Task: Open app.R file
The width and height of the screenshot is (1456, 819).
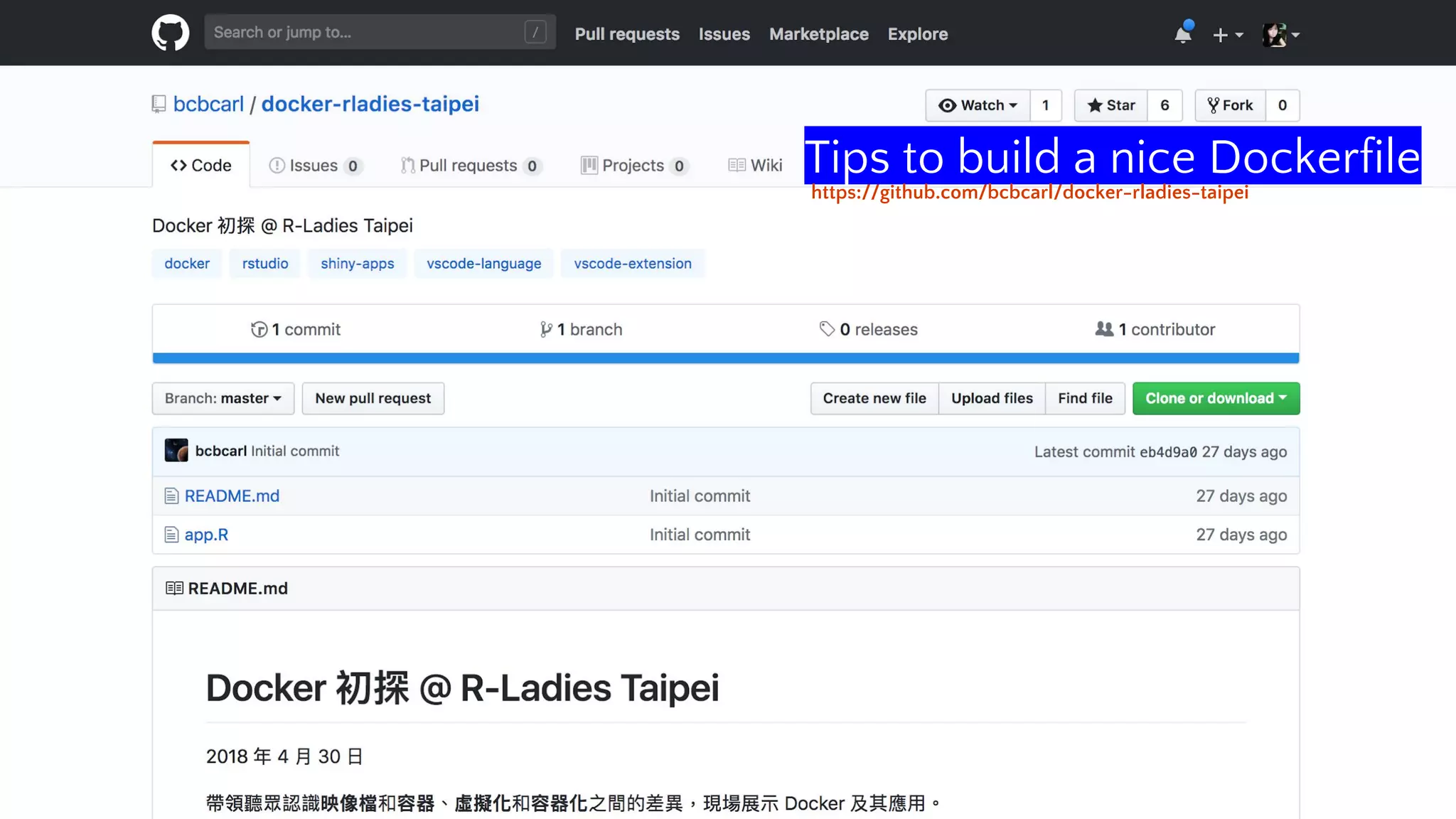Action: (x=206, y=535)
